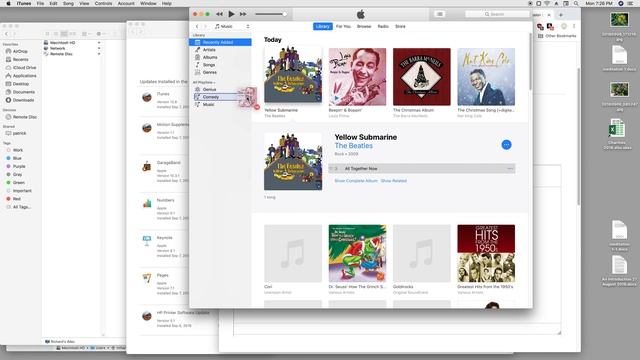640x360 pixels.
Task: Open the track's ellipsis menu for All Together Now
Action: pos(509,169)
